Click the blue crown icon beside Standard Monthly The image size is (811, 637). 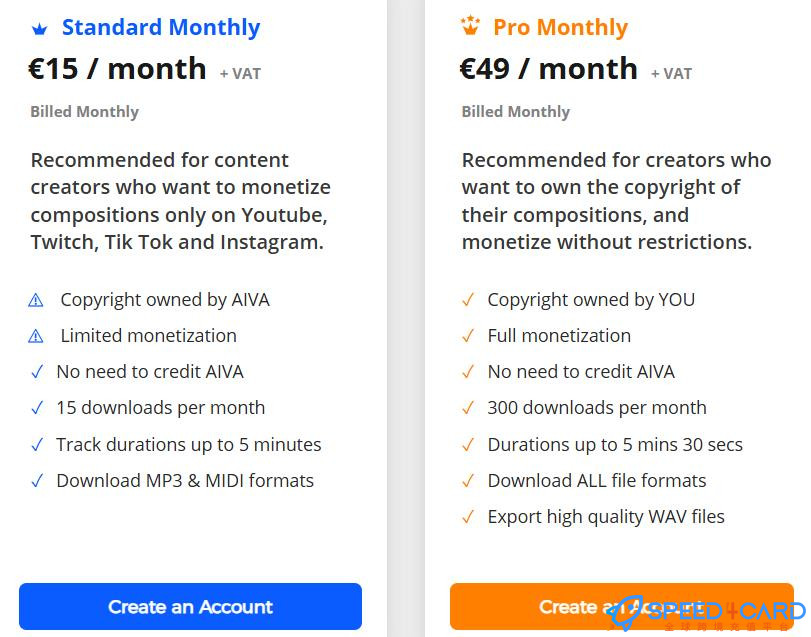(39, 28)
